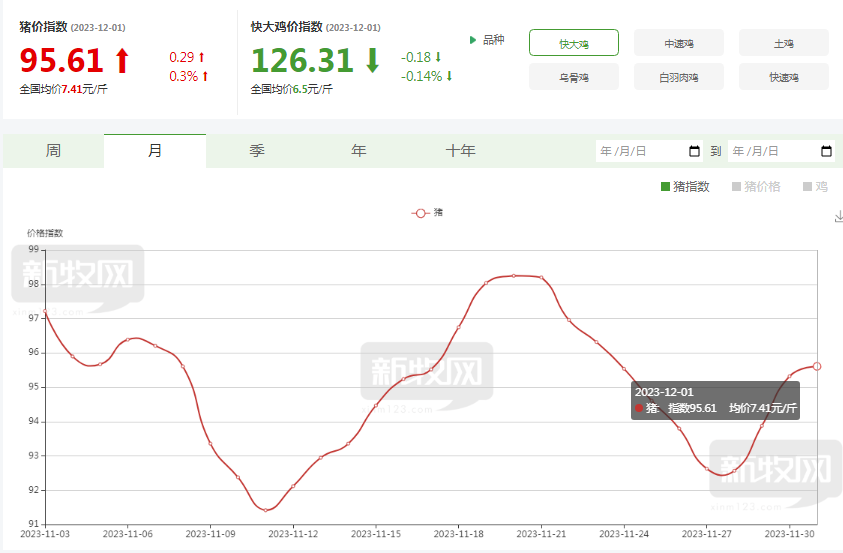Select the 快大鸡 breed button
Screen dimensions: 843x553
573,43
